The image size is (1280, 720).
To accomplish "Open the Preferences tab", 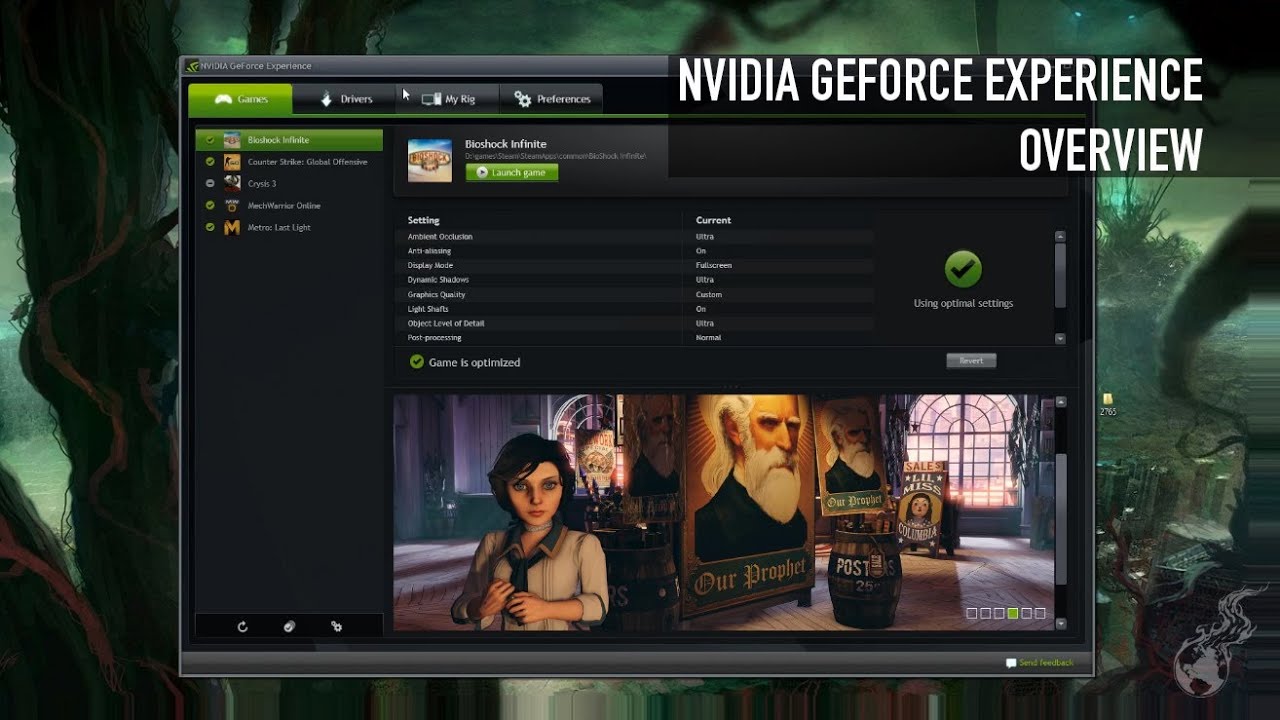I will tap(551, 99).
